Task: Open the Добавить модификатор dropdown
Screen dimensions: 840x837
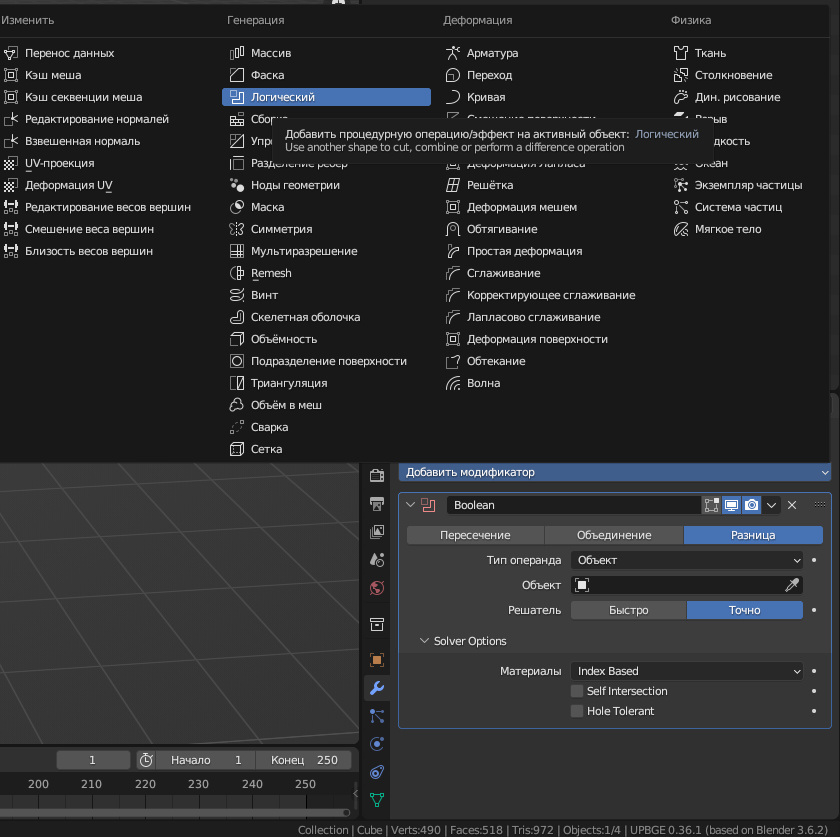Action: (x=615, y=472)
